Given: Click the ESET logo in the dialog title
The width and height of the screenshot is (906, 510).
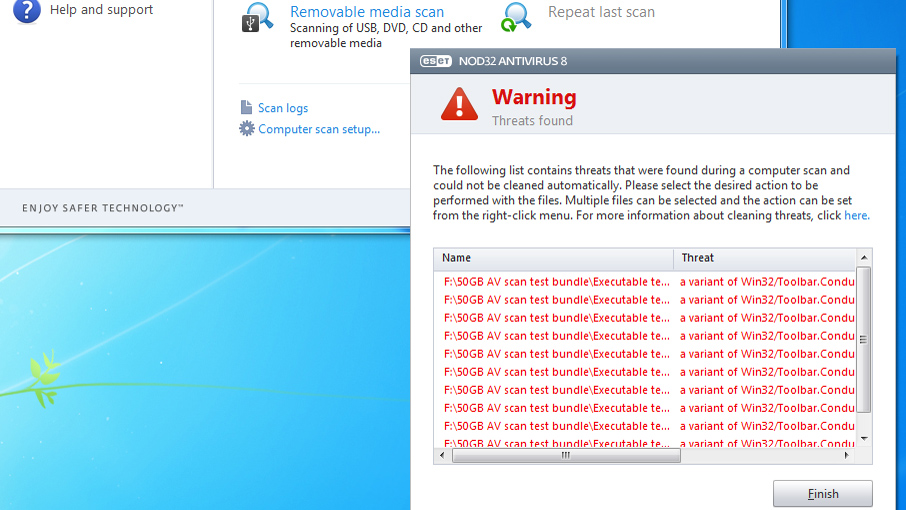Looking at the screenshot, I should (x=436, y=61).
